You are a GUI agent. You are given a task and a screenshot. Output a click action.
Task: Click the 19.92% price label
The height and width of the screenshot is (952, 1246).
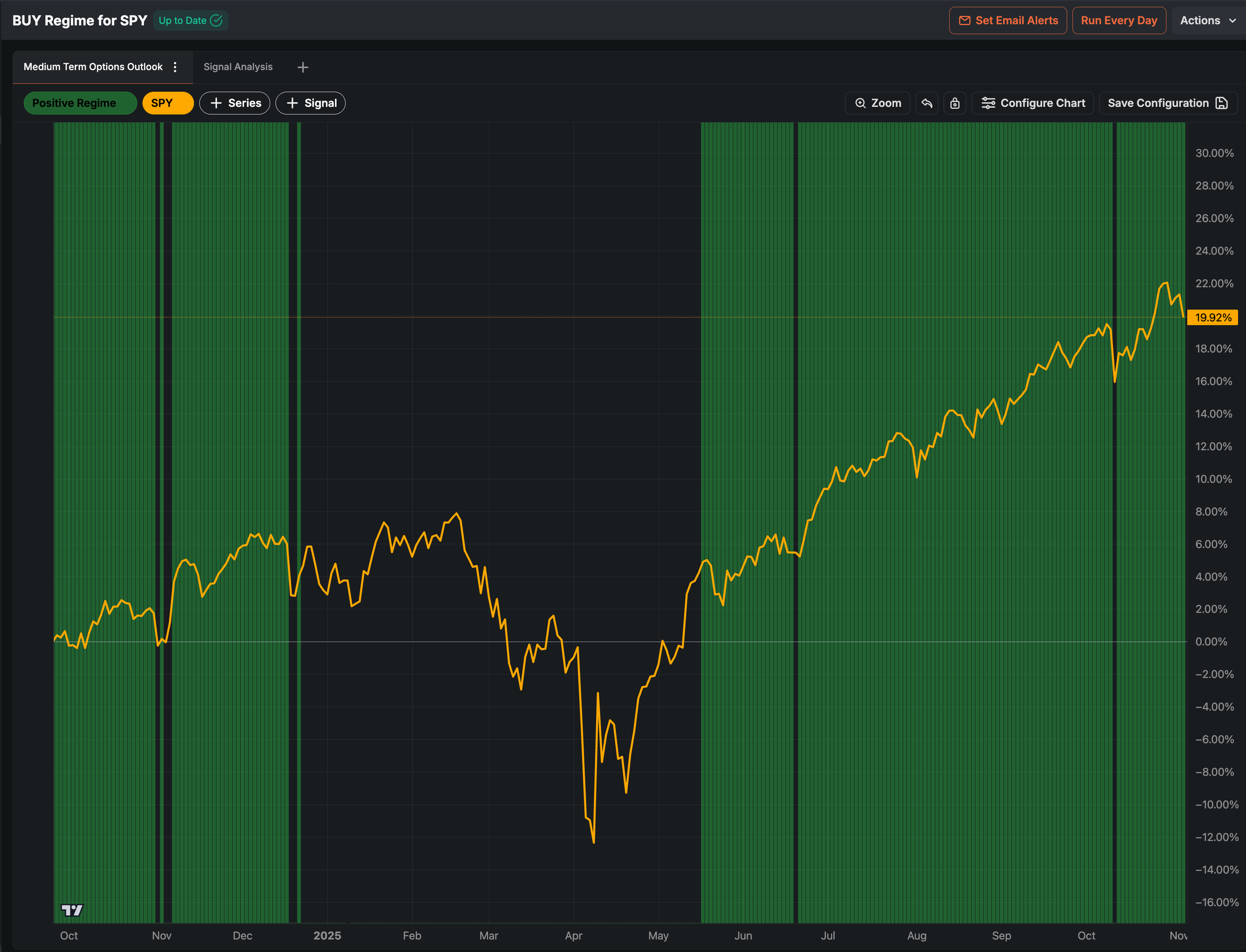(1213, 317)
